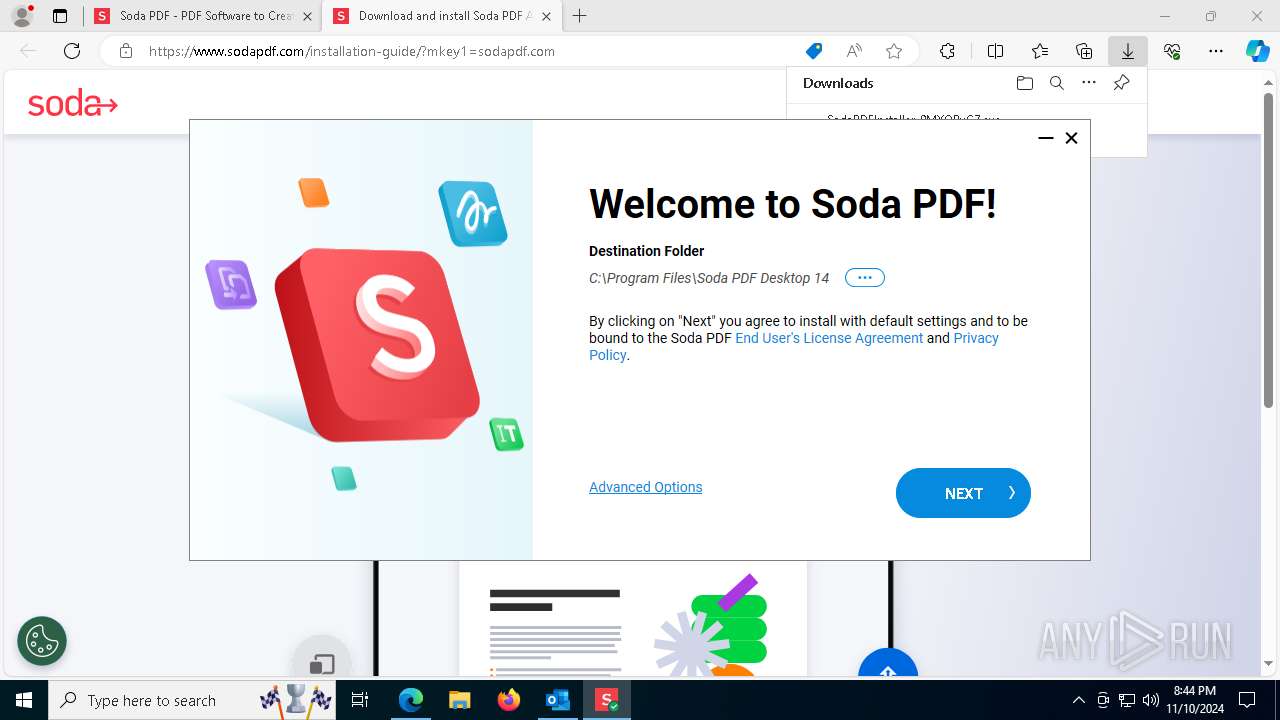View site information lock icon

pos(126,51)
